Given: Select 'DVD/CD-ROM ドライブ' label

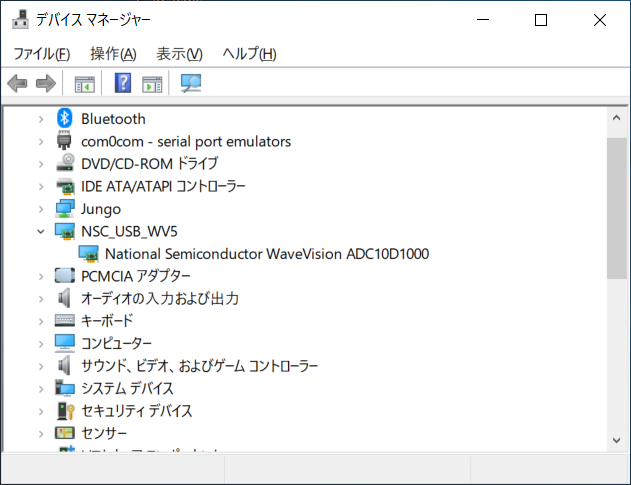Looking at the screenshot, I should (150, 164).
